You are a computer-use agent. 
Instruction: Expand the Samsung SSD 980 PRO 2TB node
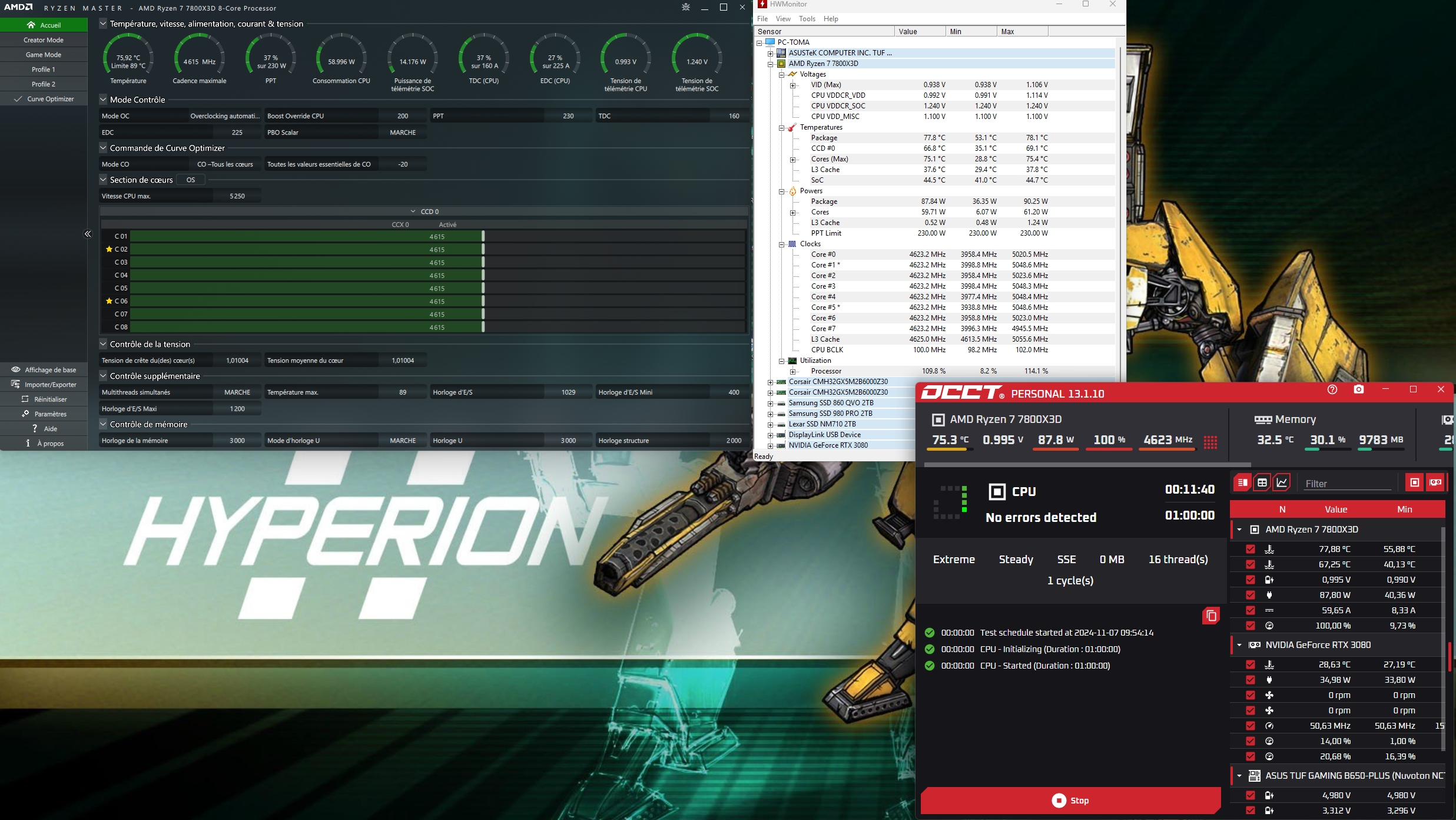point(770,414)
